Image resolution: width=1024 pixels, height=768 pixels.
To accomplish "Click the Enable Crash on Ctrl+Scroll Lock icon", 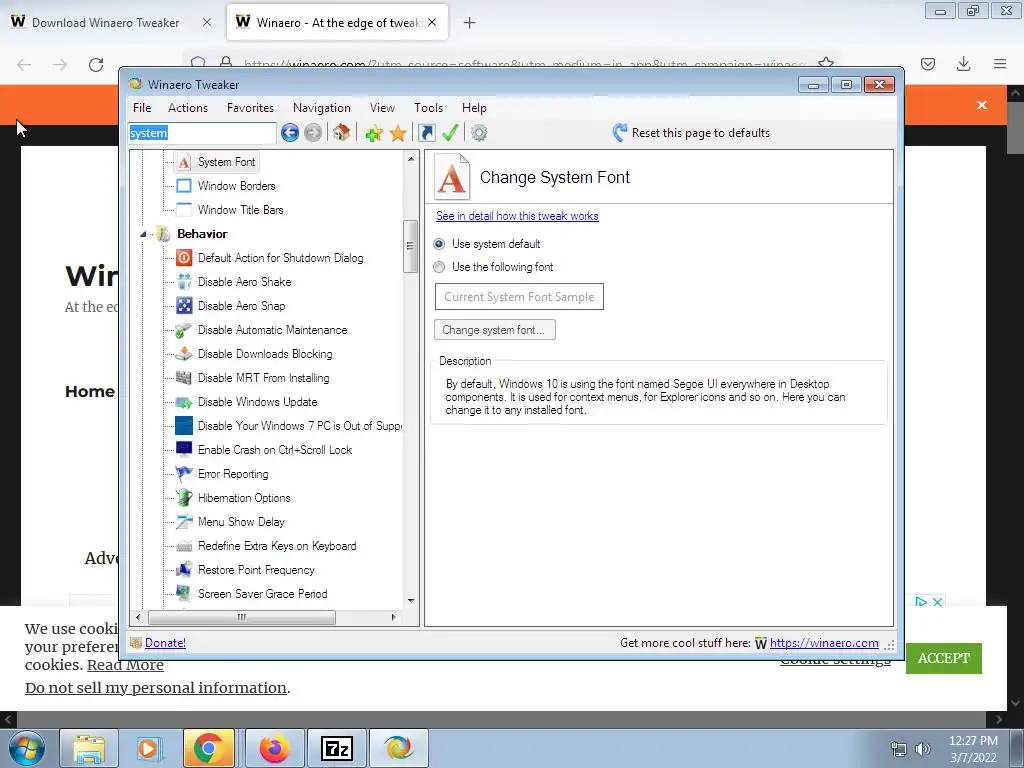I will pyautogui.click(x=184, y=450).
